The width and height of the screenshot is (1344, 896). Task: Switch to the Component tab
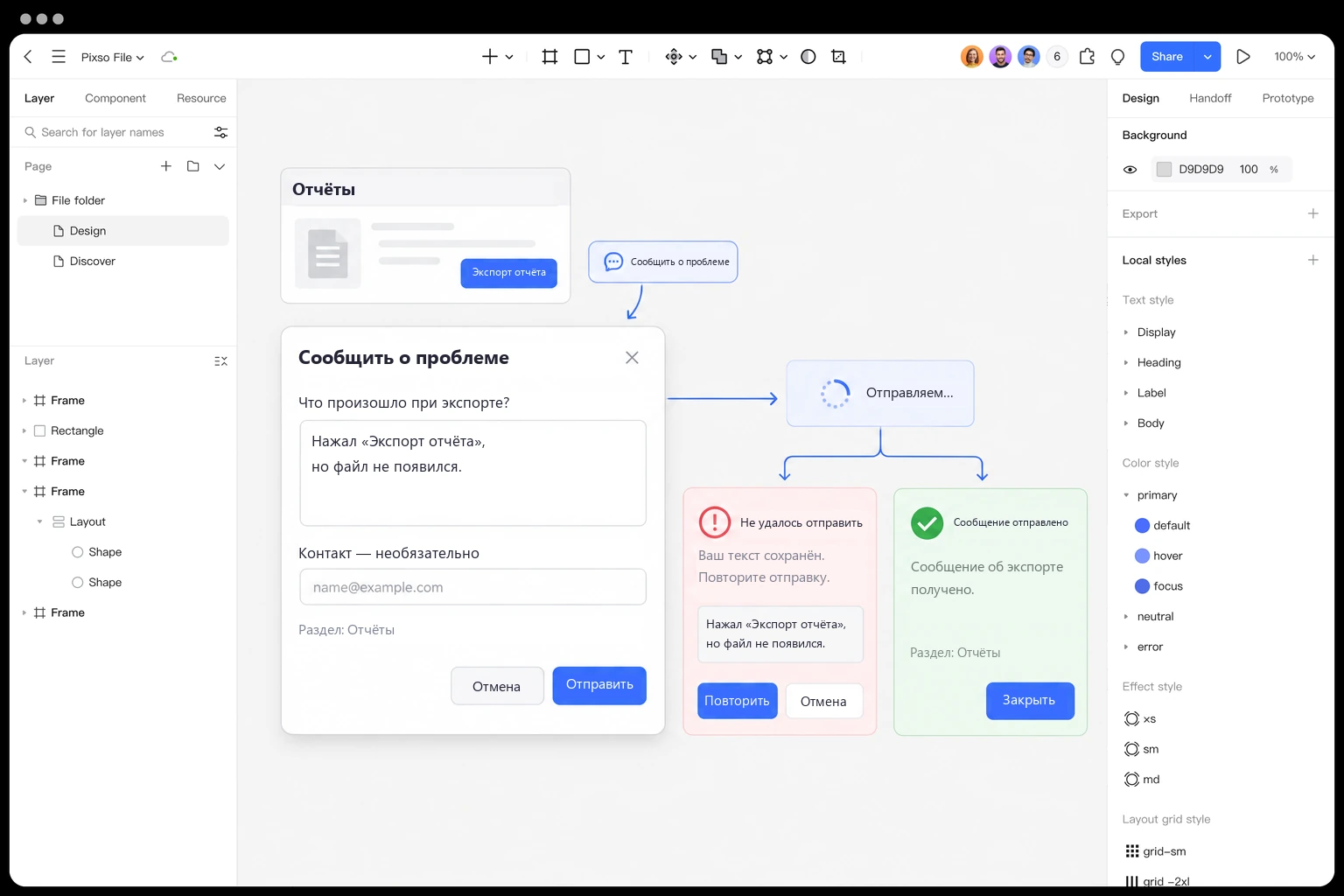coord(115,98)
